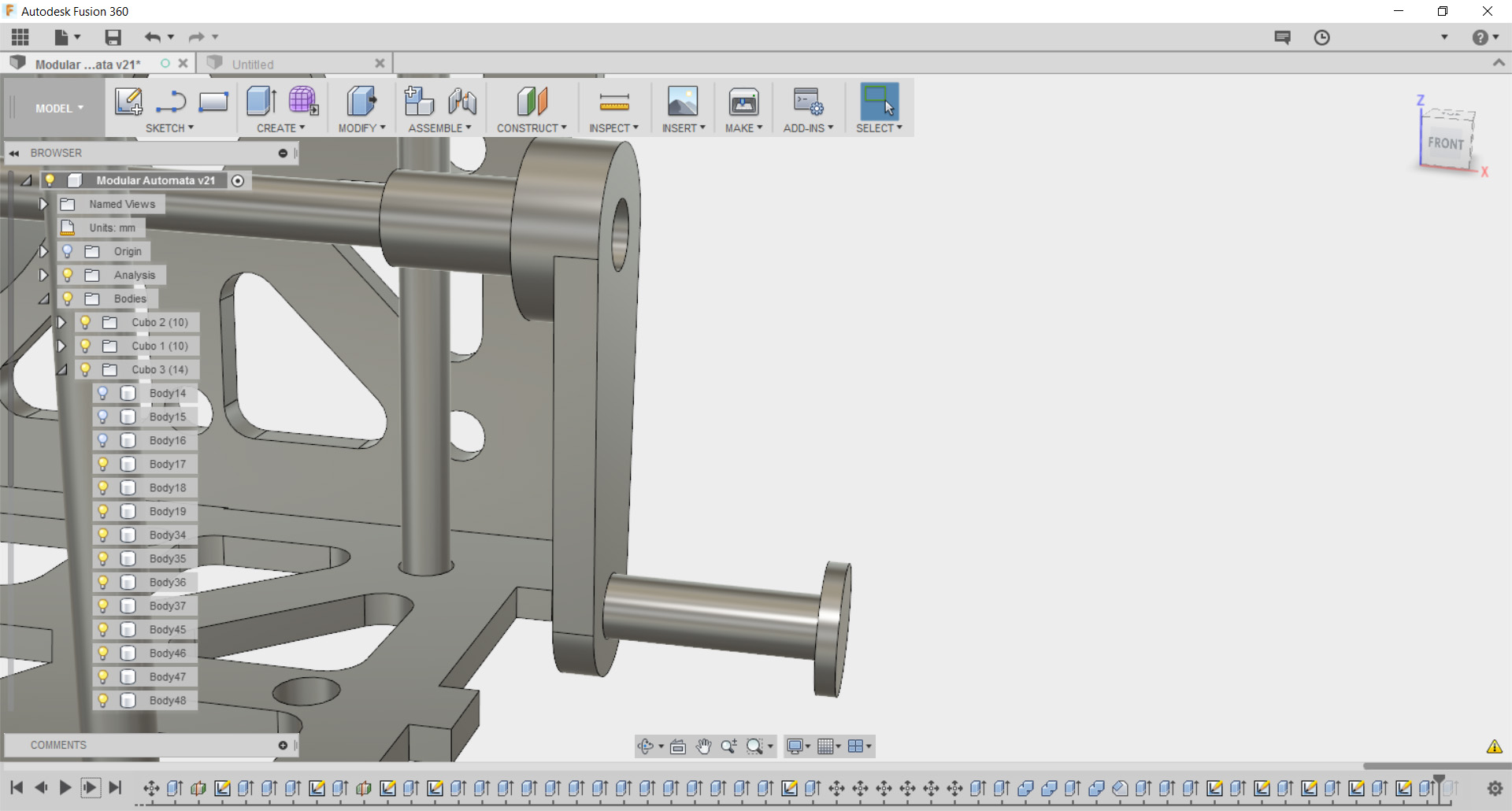Expand the Cubo 1 folder

click(x=61, y=346)
